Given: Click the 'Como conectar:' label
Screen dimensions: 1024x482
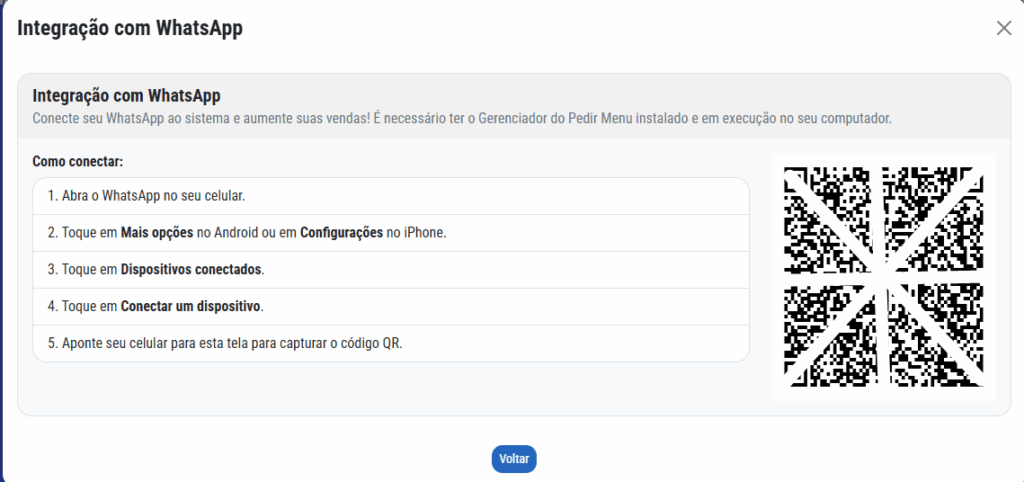Looking at the screenshot, I should [78, 160].
